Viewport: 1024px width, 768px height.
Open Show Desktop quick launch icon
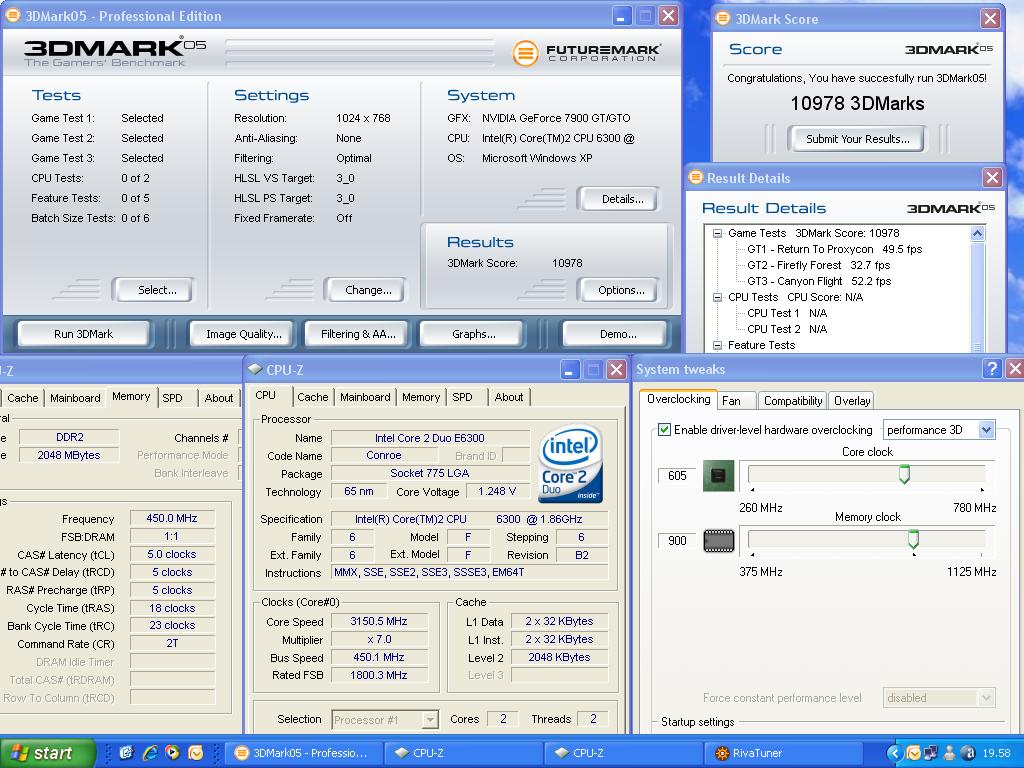(x=127, y=752)
